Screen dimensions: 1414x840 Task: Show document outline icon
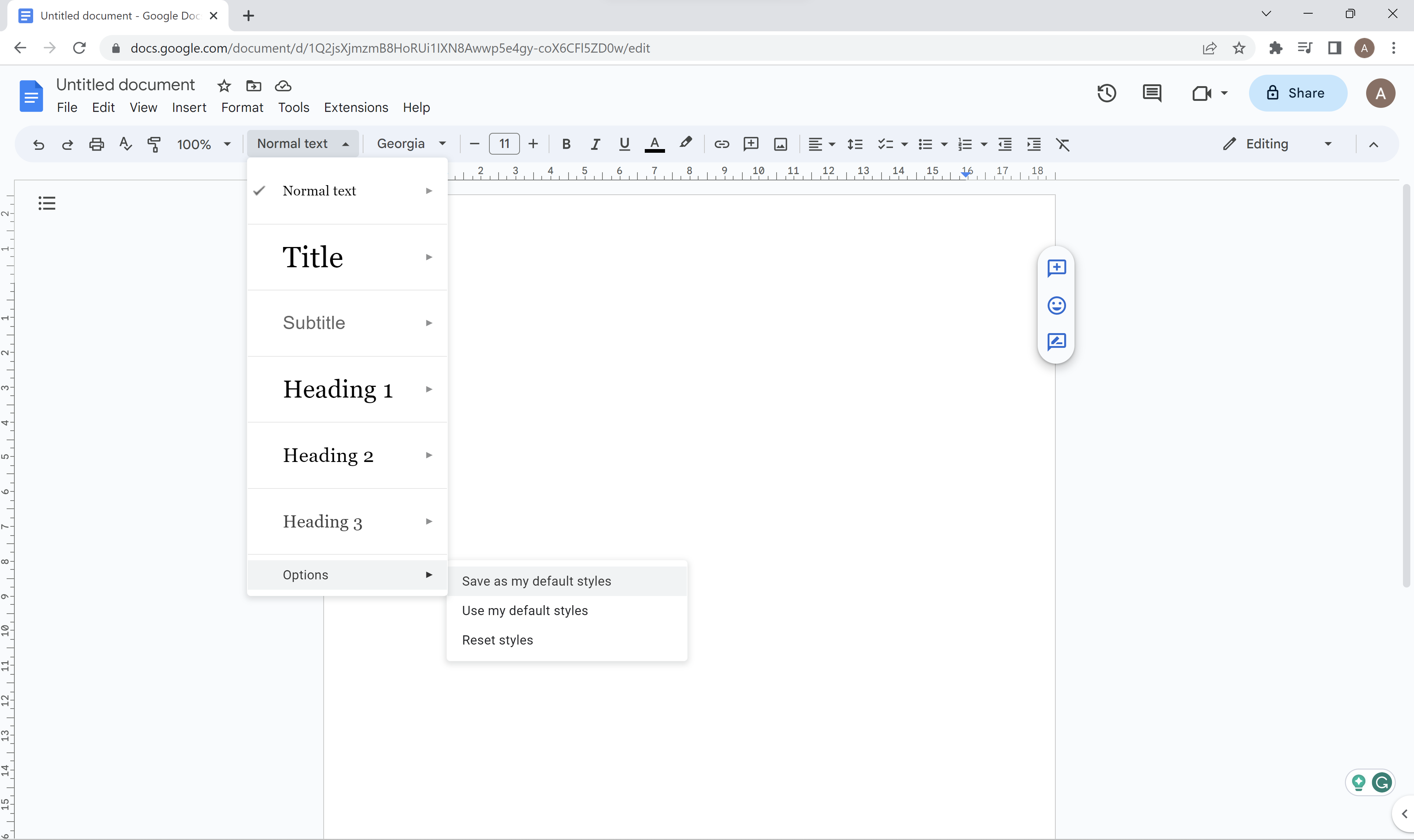point(47,203)
